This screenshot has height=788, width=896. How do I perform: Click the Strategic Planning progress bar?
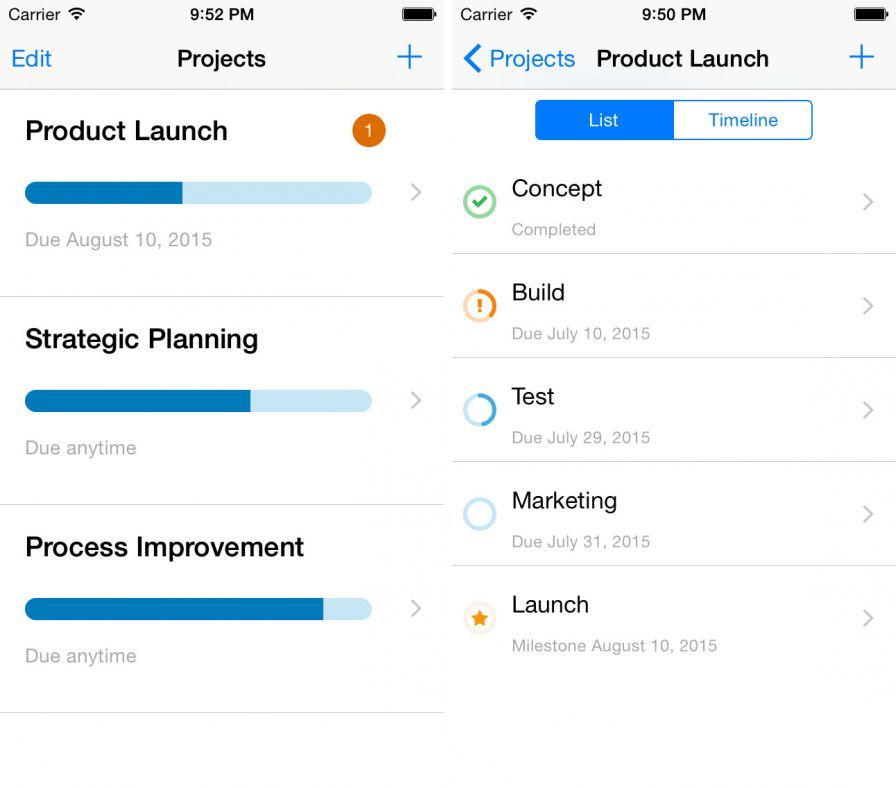click(x=198, y=401)
